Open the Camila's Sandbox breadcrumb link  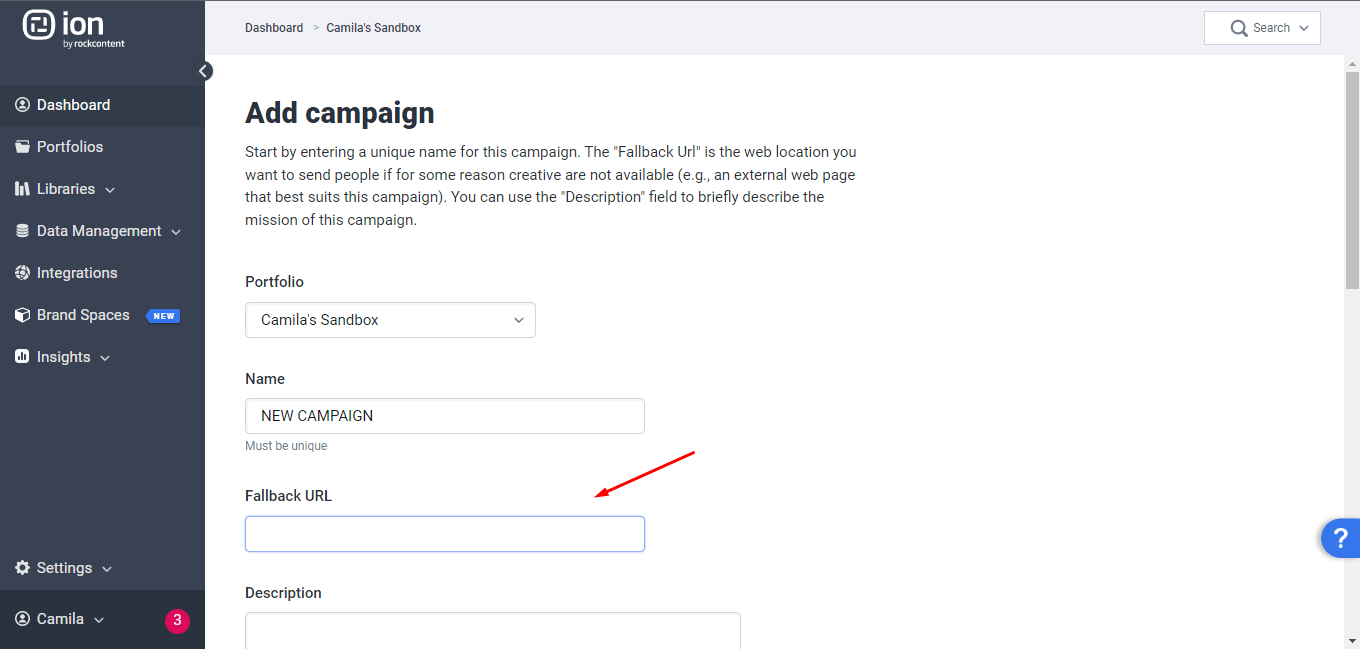[374, 28]
